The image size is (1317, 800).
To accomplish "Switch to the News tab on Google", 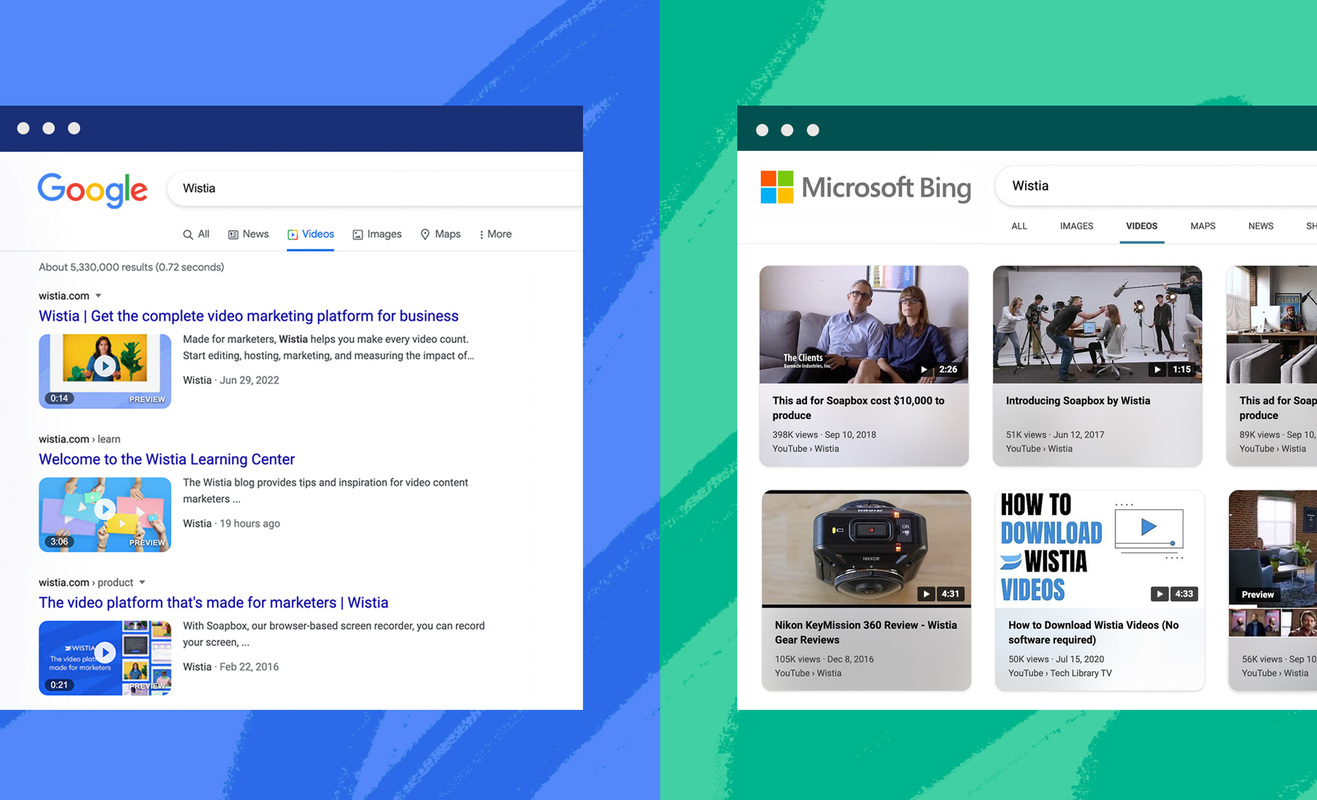I will 248,234.
